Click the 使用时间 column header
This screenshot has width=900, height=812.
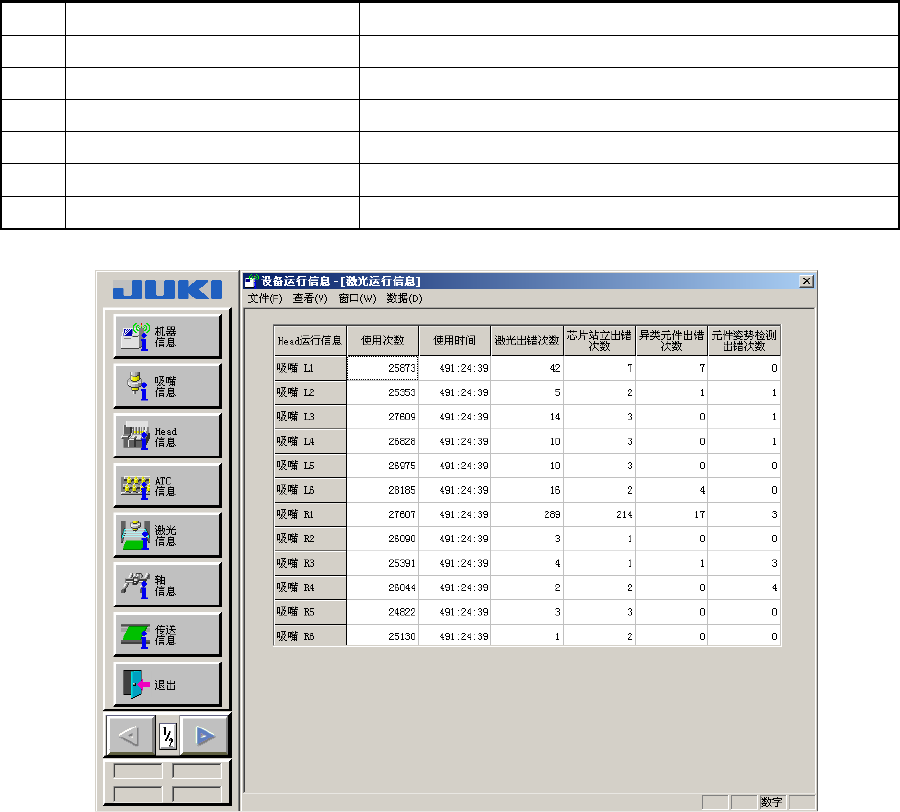coord(455,340)
